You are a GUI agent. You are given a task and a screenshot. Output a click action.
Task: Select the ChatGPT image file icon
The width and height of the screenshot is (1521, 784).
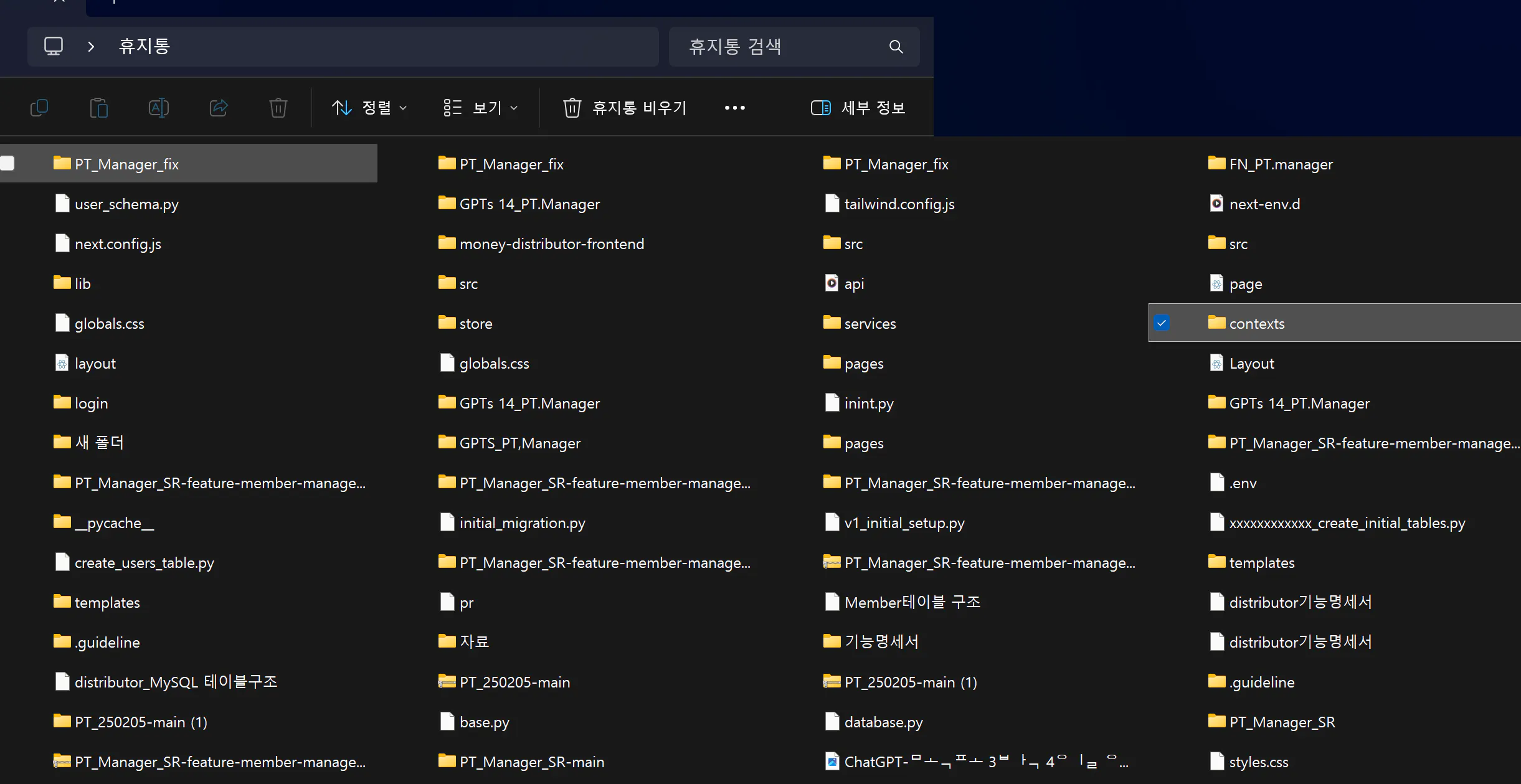[832, 762]
